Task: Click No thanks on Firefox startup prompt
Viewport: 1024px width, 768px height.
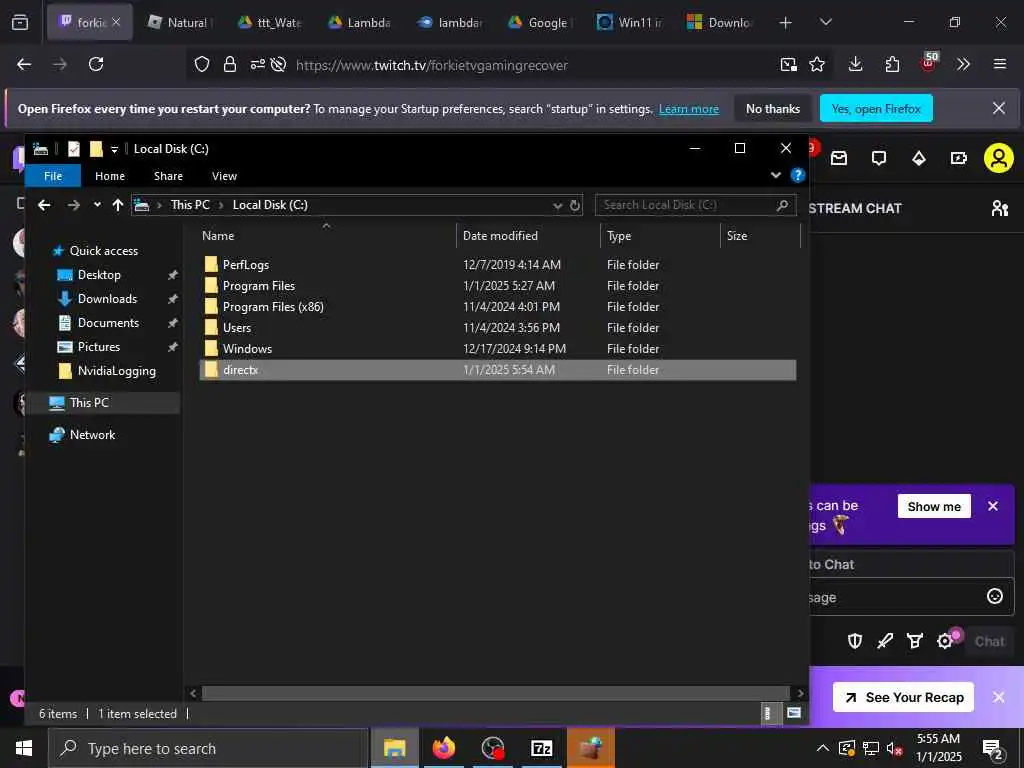Action: coord(773,109)
